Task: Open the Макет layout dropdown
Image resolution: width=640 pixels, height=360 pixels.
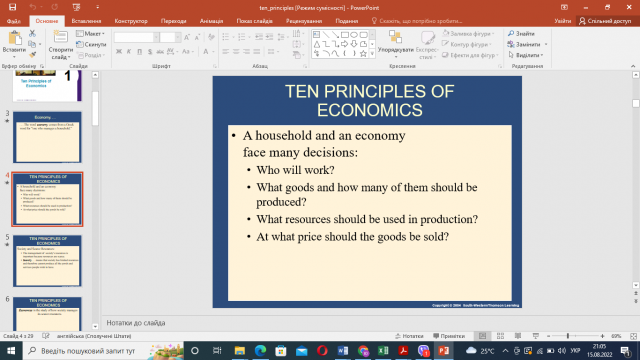Action: [x=91, y=33]
